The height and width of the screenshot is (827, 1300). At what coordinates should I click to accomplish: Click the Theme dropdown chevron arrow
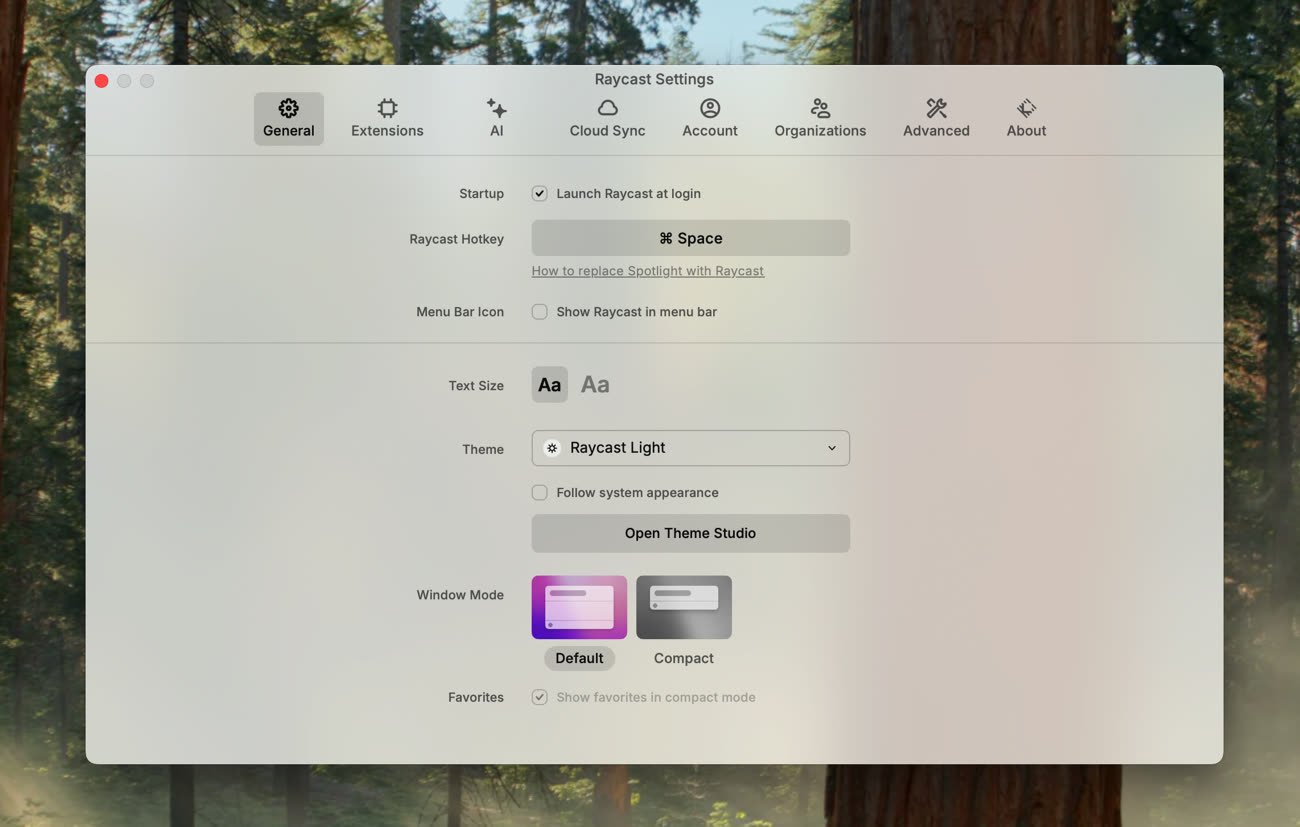coord(832,448)
